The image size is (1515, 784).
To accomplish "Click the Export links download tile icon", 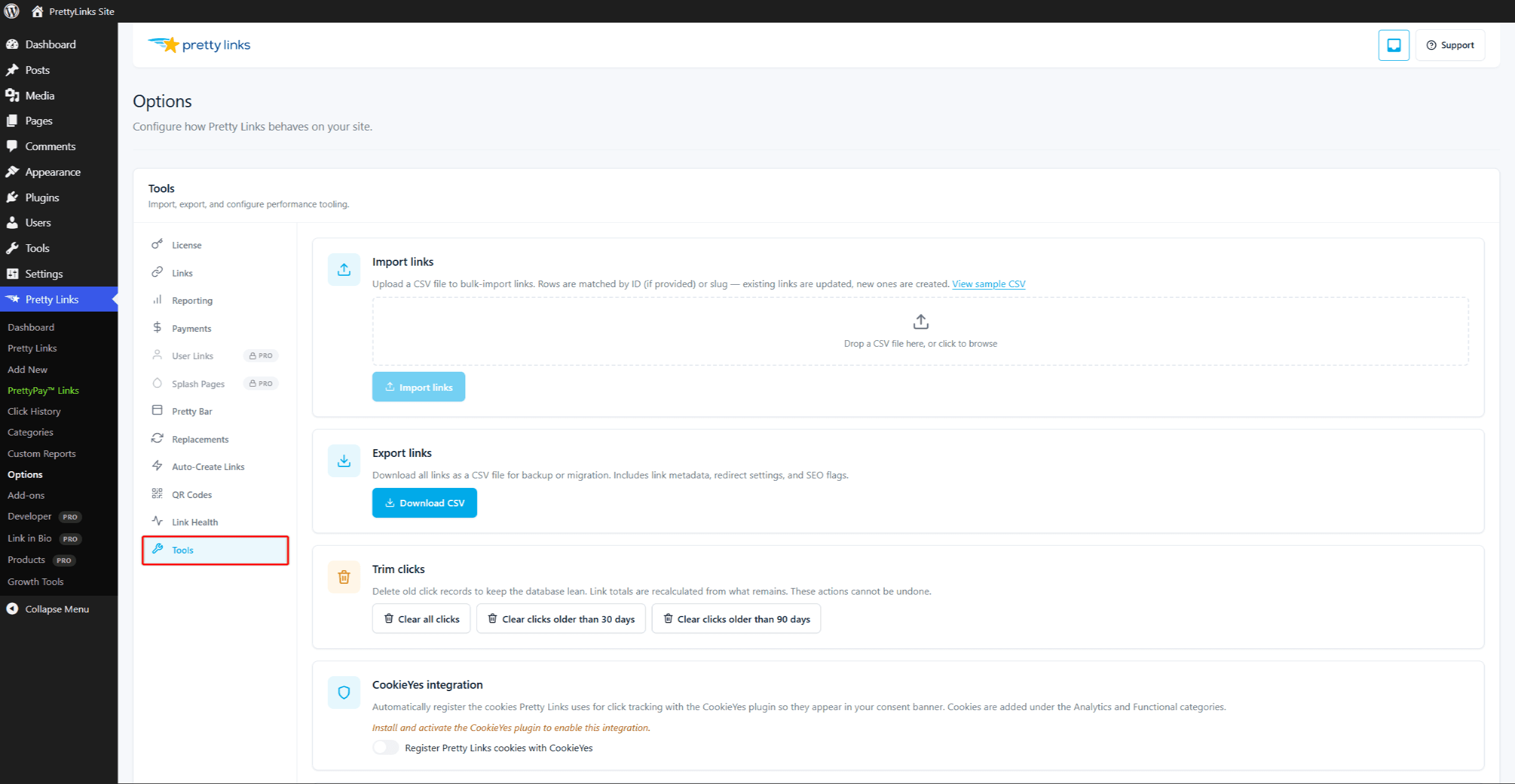I will [x=344, y=461].
